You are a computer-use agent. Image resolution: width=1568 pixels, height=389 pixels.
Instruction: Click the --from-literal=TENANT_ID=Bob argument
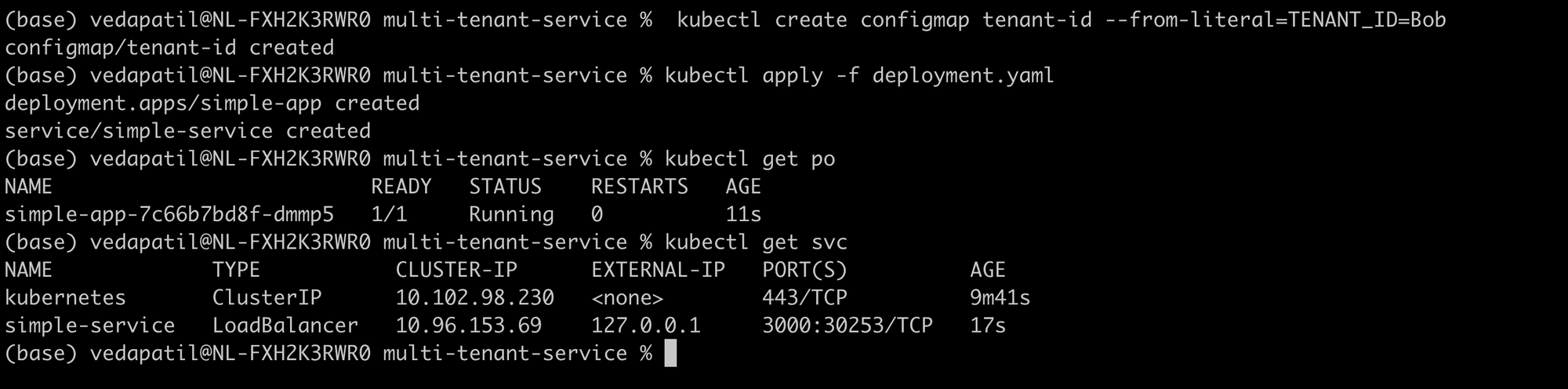pos(1275,20)
